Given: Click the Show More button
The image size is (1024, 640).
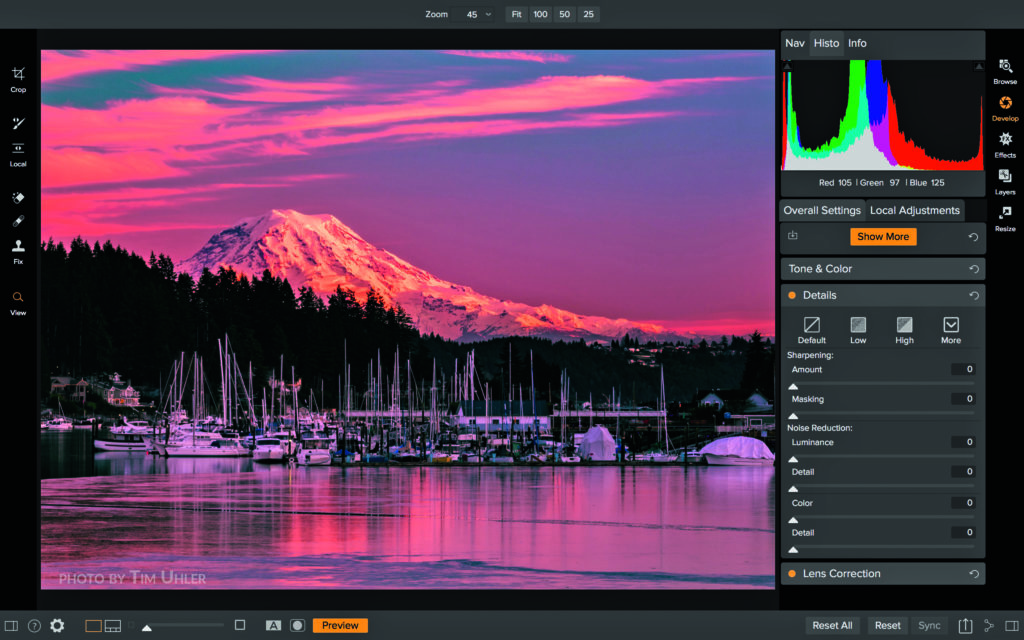Looking at the screenshot, I should [x=883, y=237].
